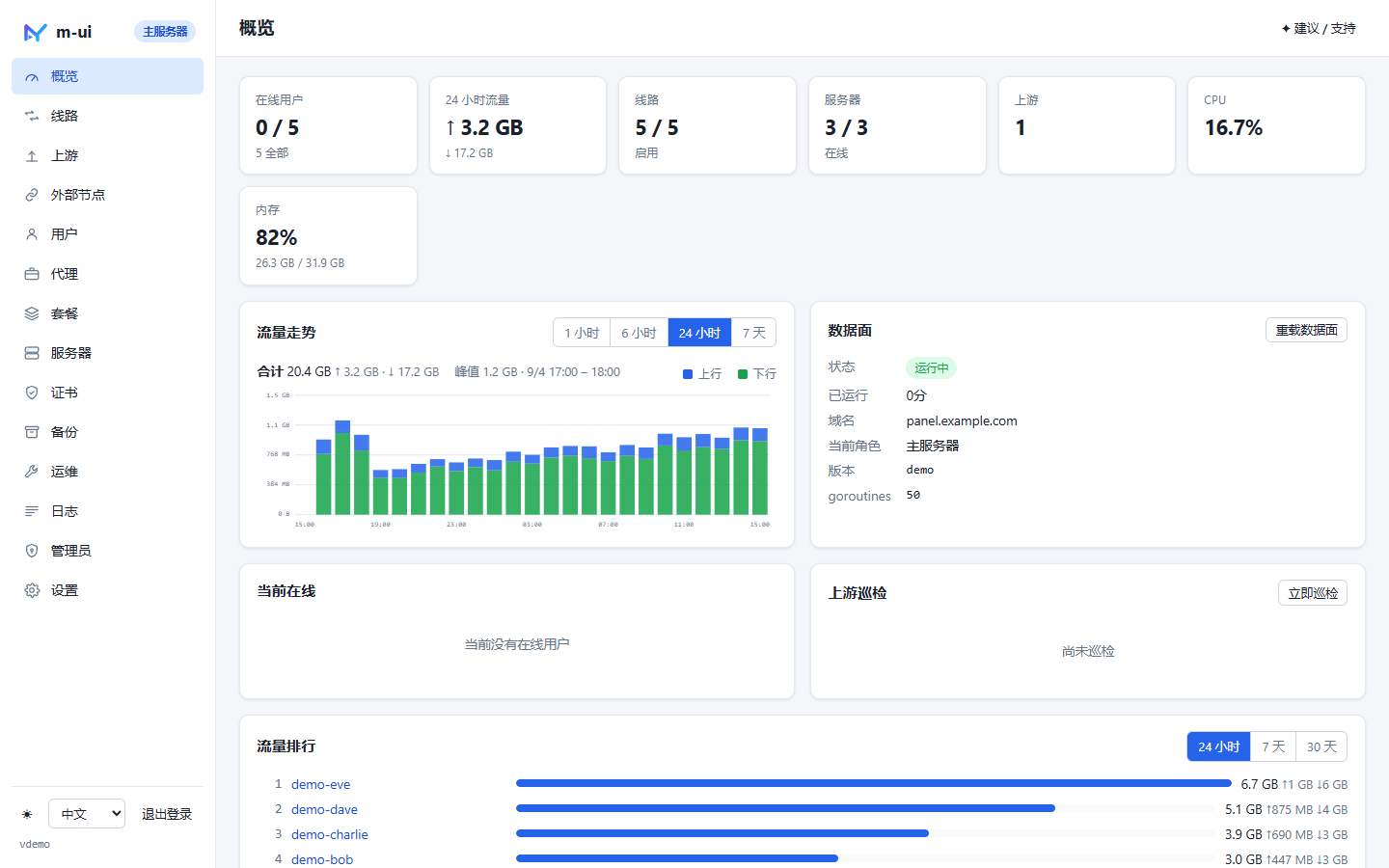Click the 服务器 server icon

[32, 353]
